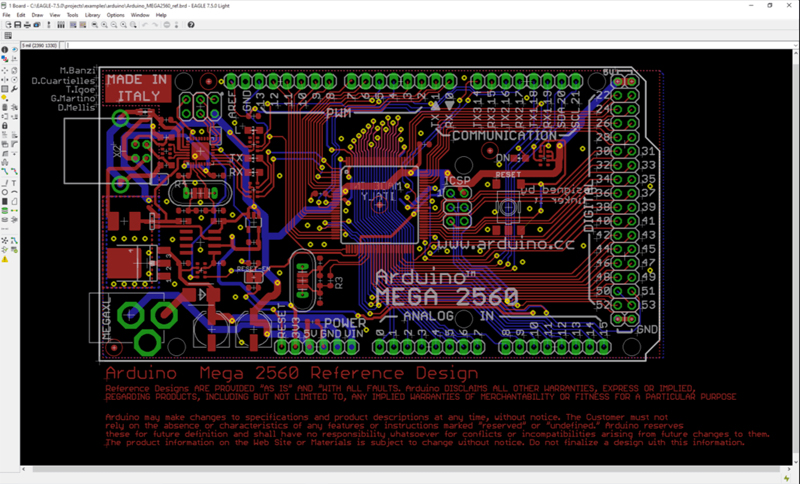800x484 pixels.
Task: Click the Open file toolbar icon
Action: click(8, 24)
